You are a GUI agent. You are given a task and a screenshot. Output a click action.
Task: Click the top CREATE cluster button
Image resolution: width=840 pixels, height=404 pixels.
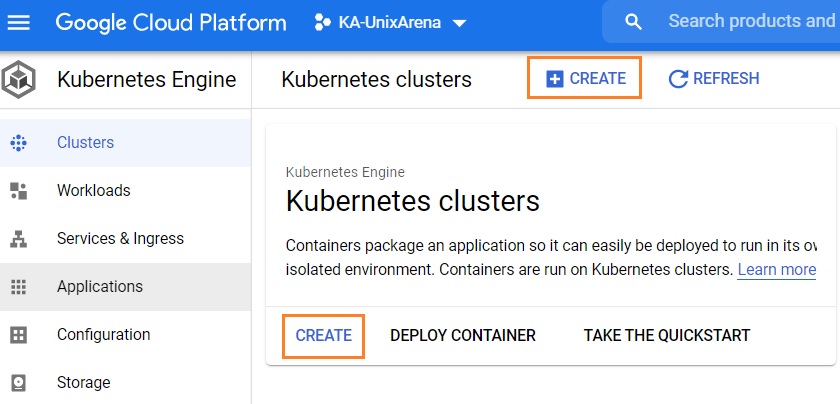(584, 78)
